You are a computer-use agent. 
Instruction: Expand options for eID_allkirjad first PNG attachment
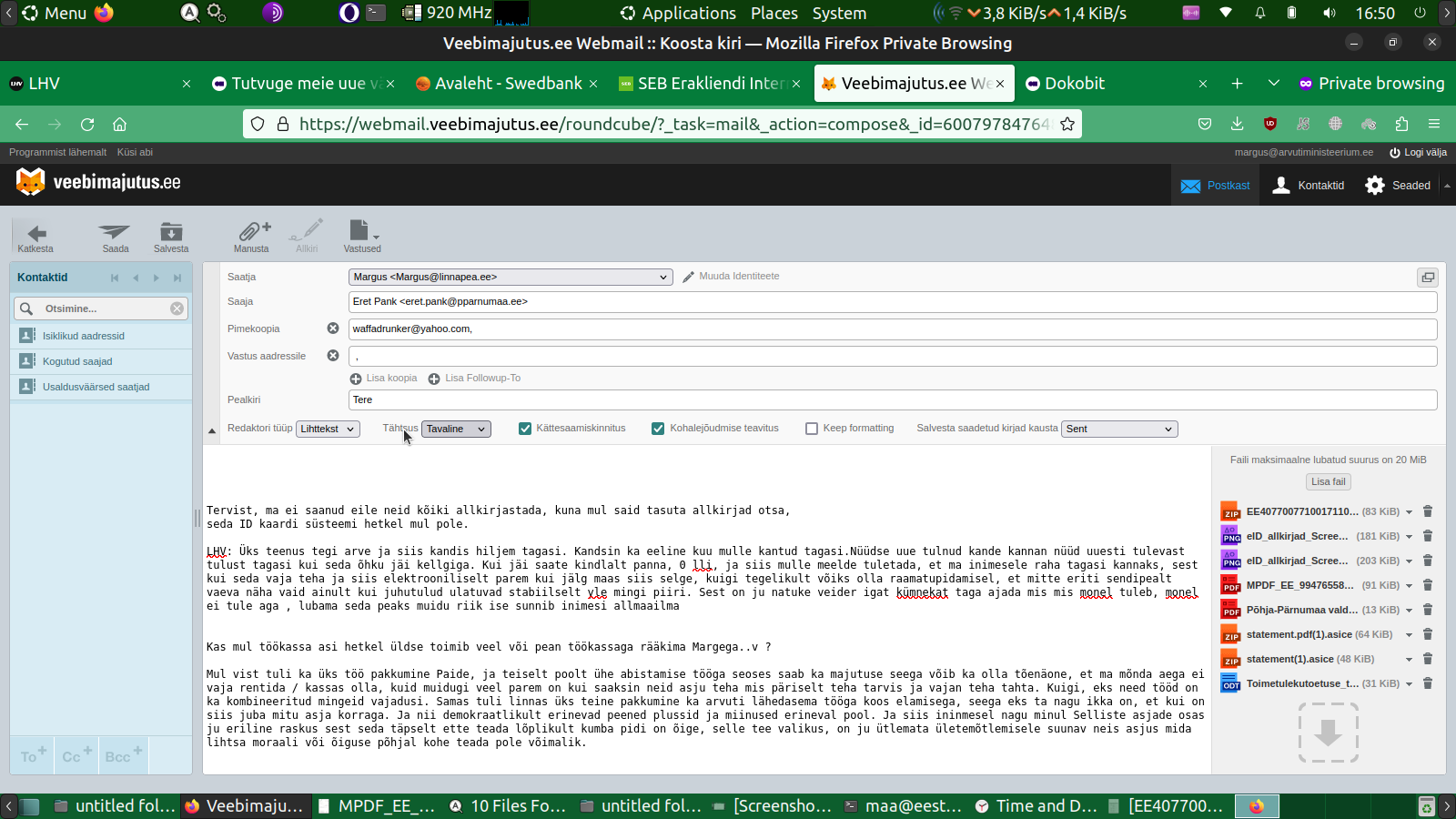[x=1410, y=537]
